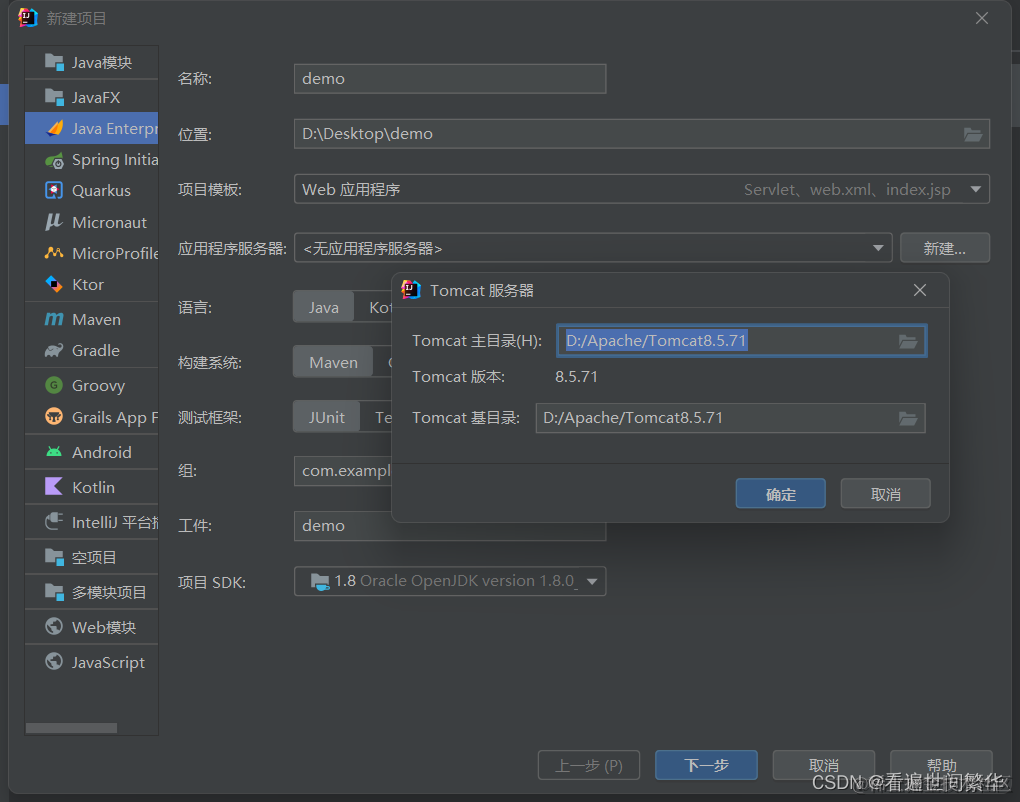
Task: Select the Java模块 project type icon
Action: 54,62
